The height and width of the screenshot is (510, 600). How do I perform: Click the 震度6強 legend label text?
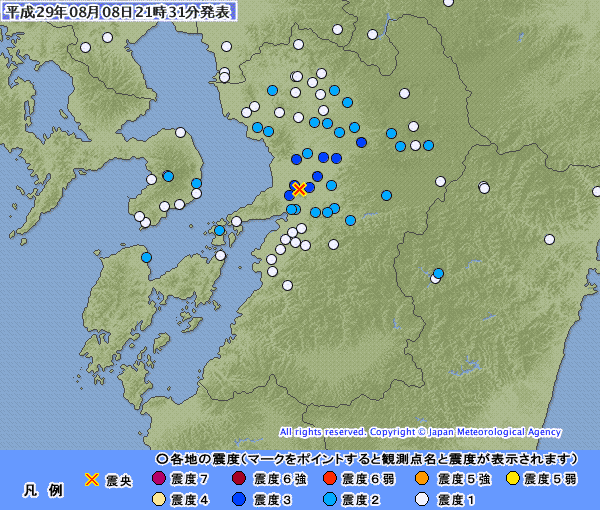pyautogui.click(x=280, y=479)
